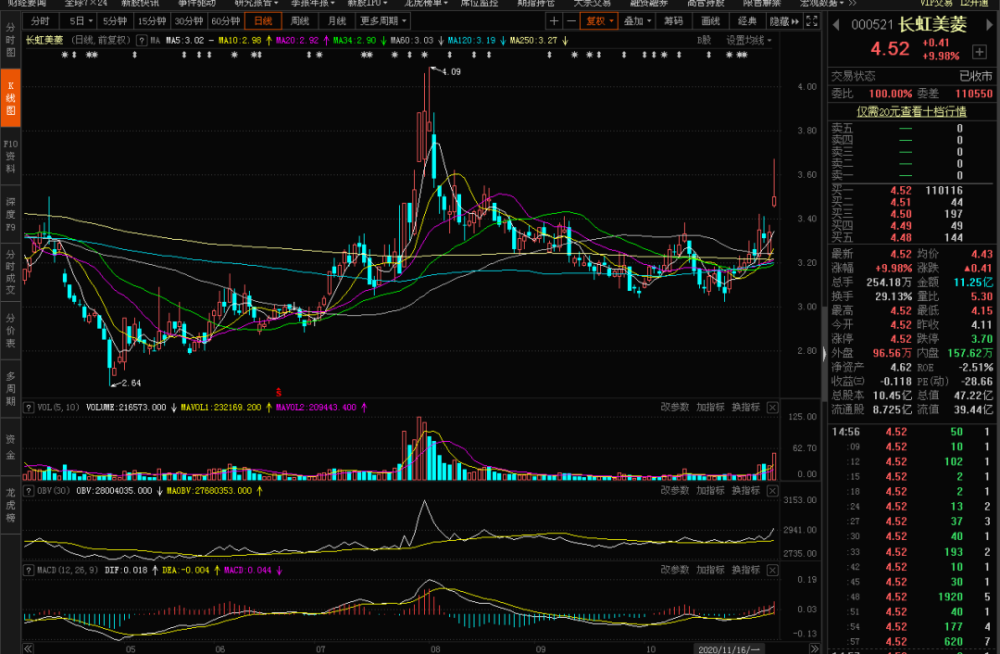Add 长虹美菱 to watchlist with plus box
Image resolution: width=1000 pixels, height=654 pixels.
[x=980, y=52]
